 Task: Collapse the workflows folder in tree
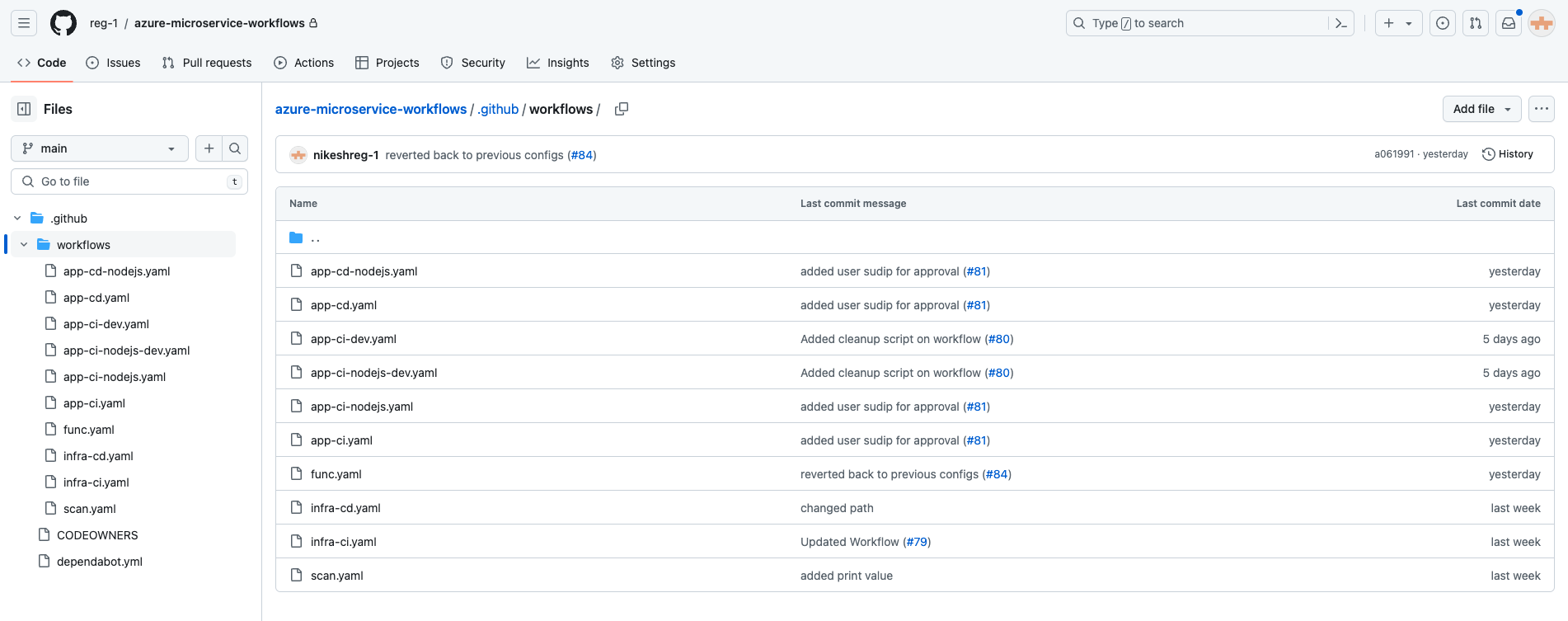(24, 245)
